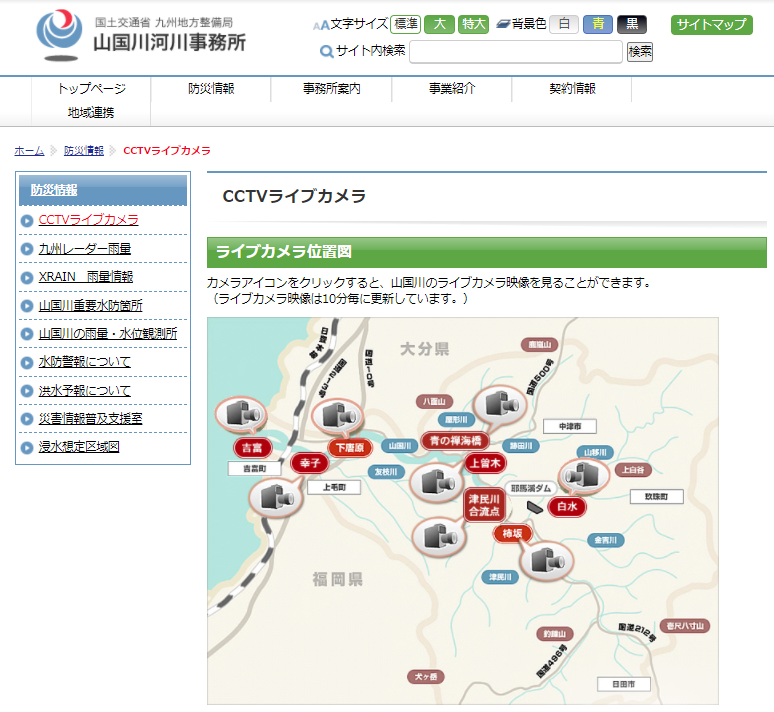Set text size to 標準
The width and height of the screenshot is (774, 712).
tap(405, 24)
